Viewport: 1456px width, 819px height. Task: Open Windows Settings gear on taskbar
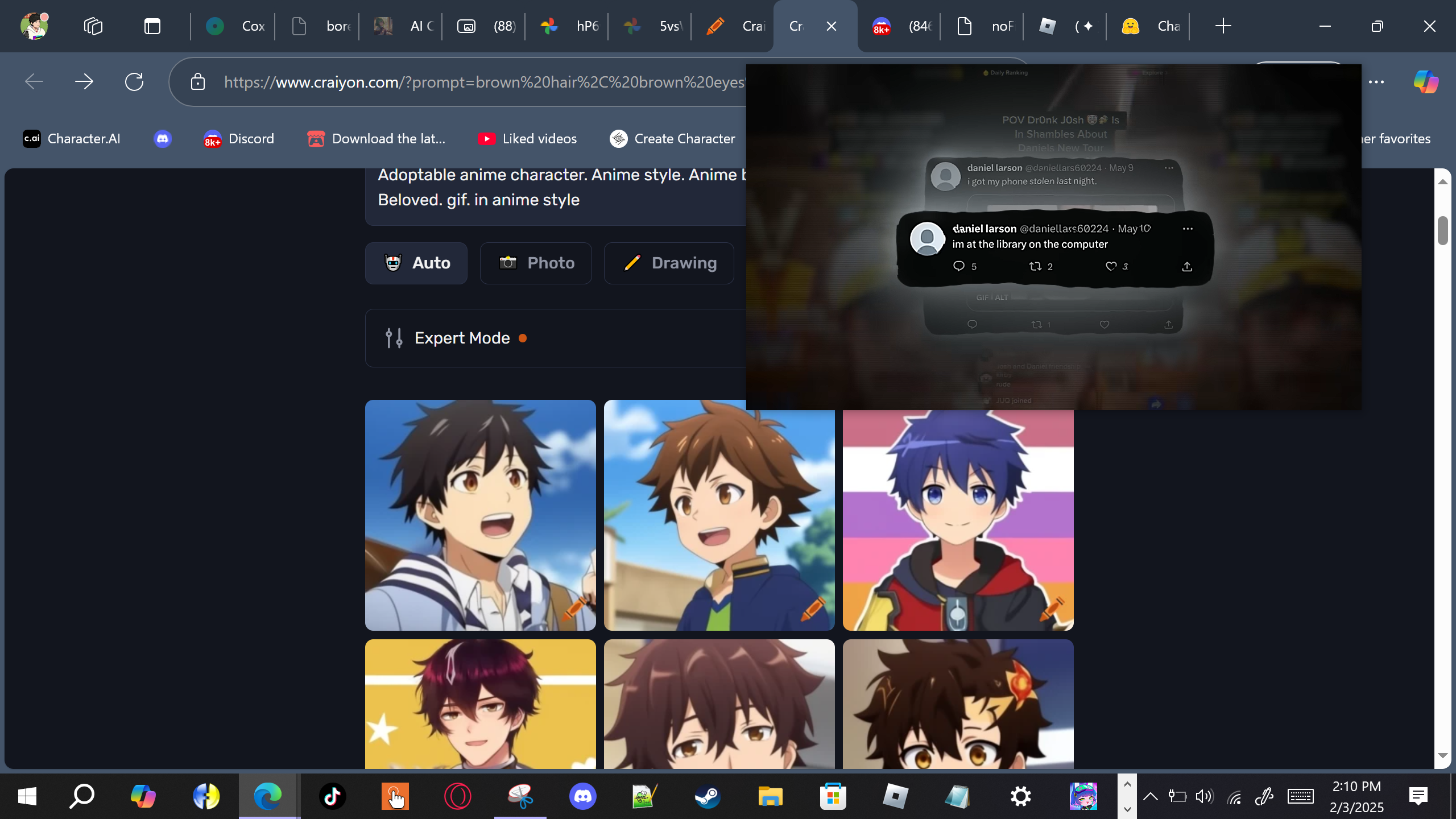1021,796
